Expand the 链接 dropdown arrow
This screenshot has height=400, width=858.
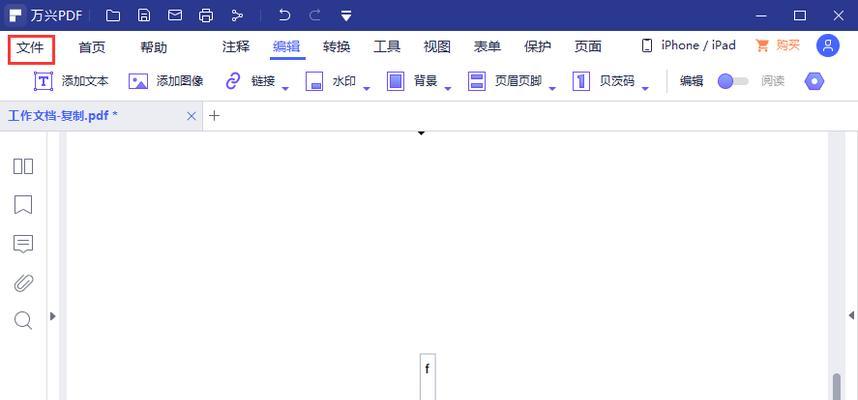click(285, 88)
